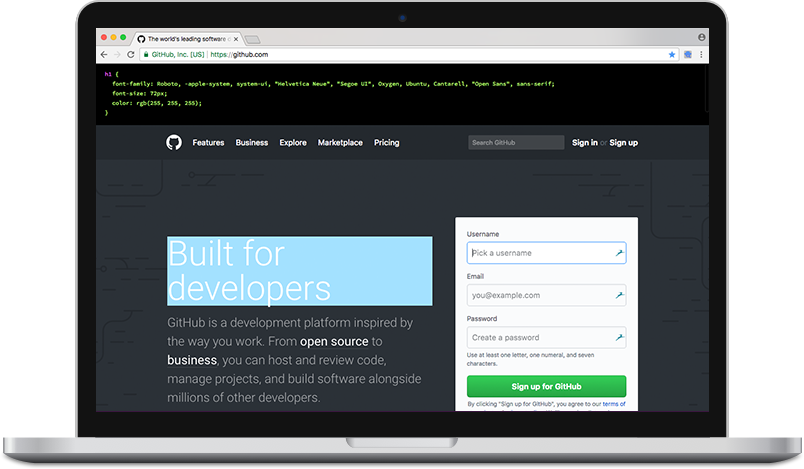This screenshot has width=804, height=469.
Task: Click the highlighted Built for developers heading
Action: click(x=299, y=271)
